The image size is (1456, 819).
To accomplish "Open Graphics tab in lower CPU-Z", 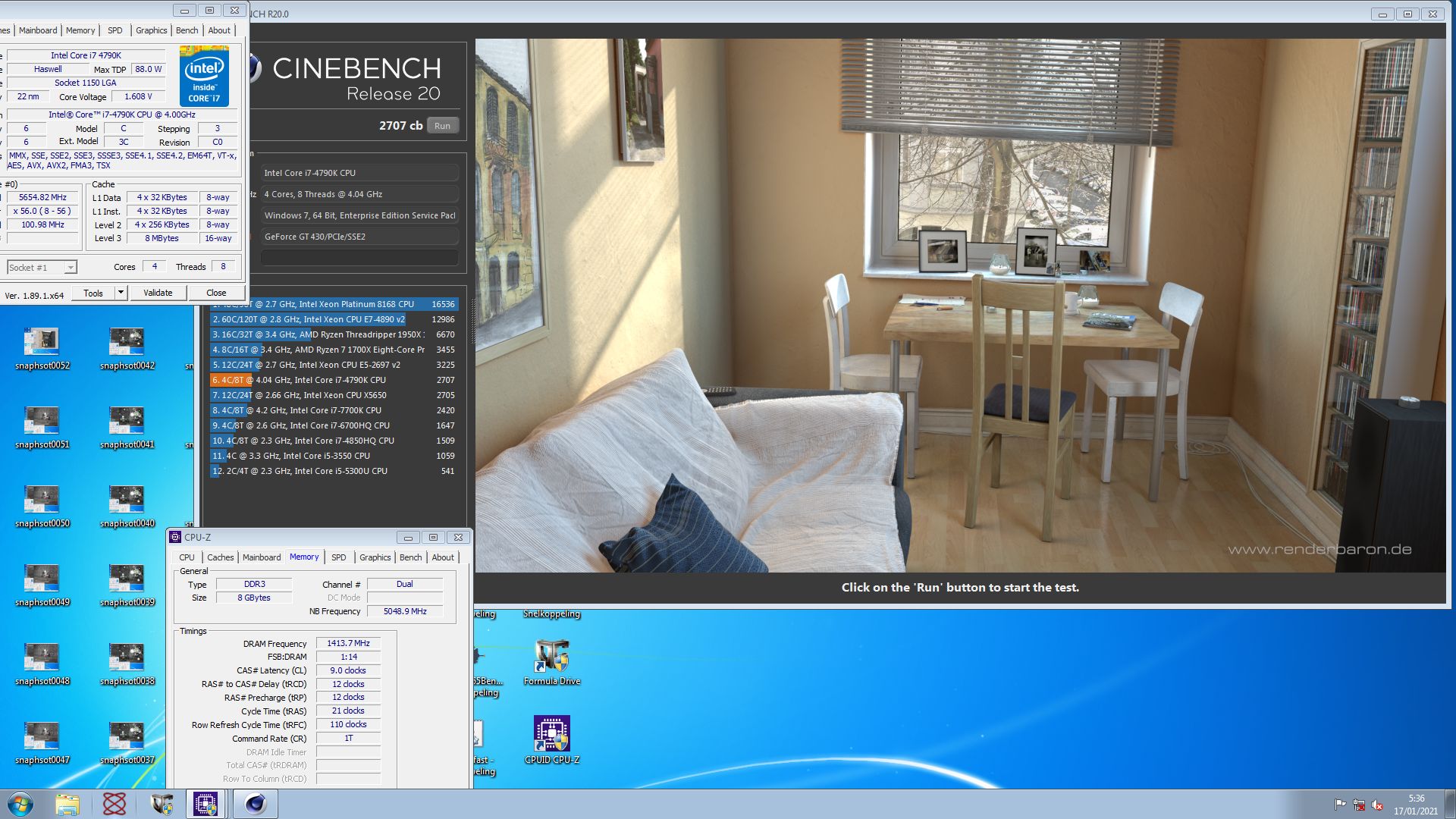I will 375,557.
